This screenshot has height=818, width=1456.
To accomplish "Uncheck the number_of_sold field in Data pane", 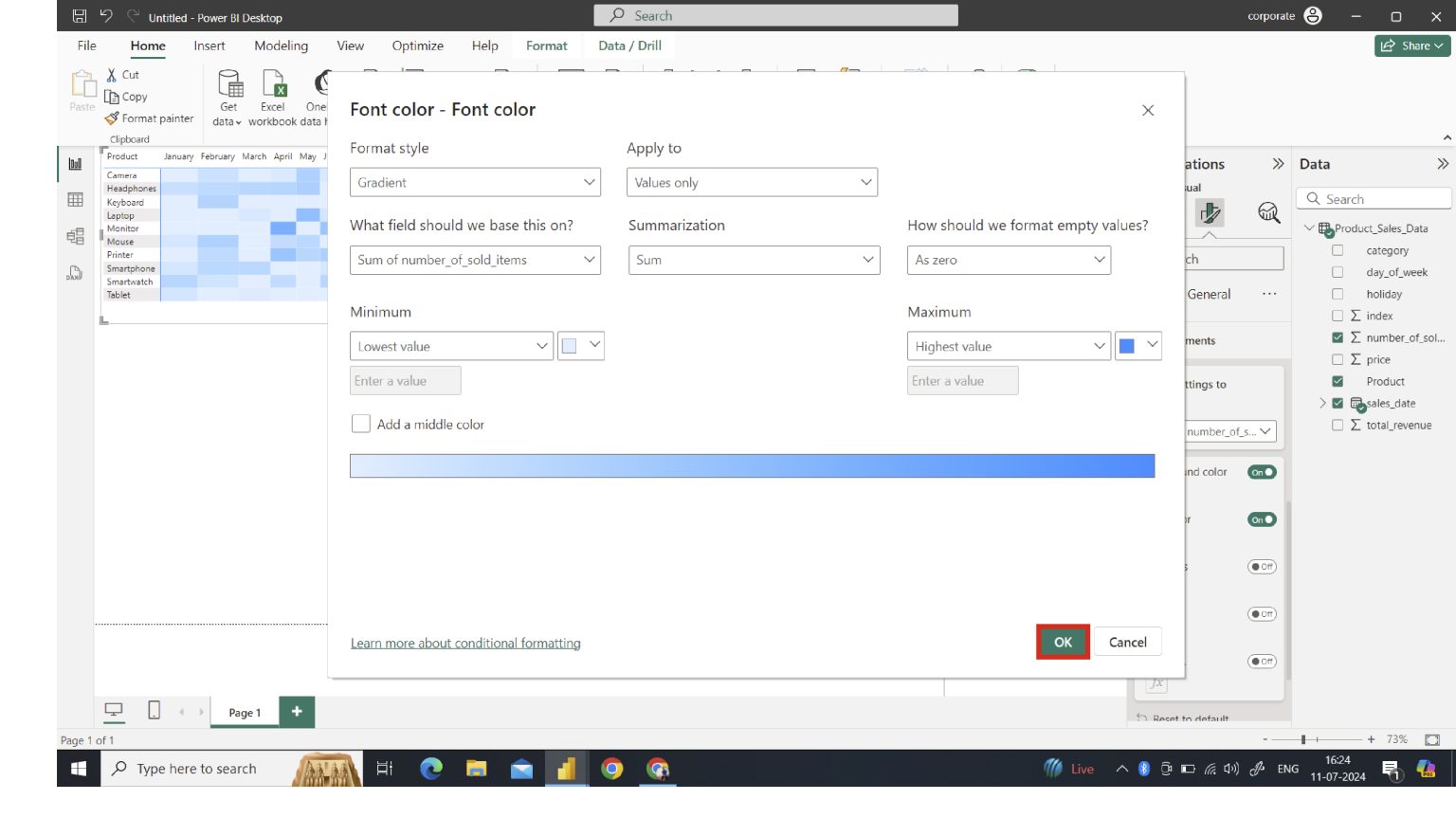I will click(x=1338, y=337).
